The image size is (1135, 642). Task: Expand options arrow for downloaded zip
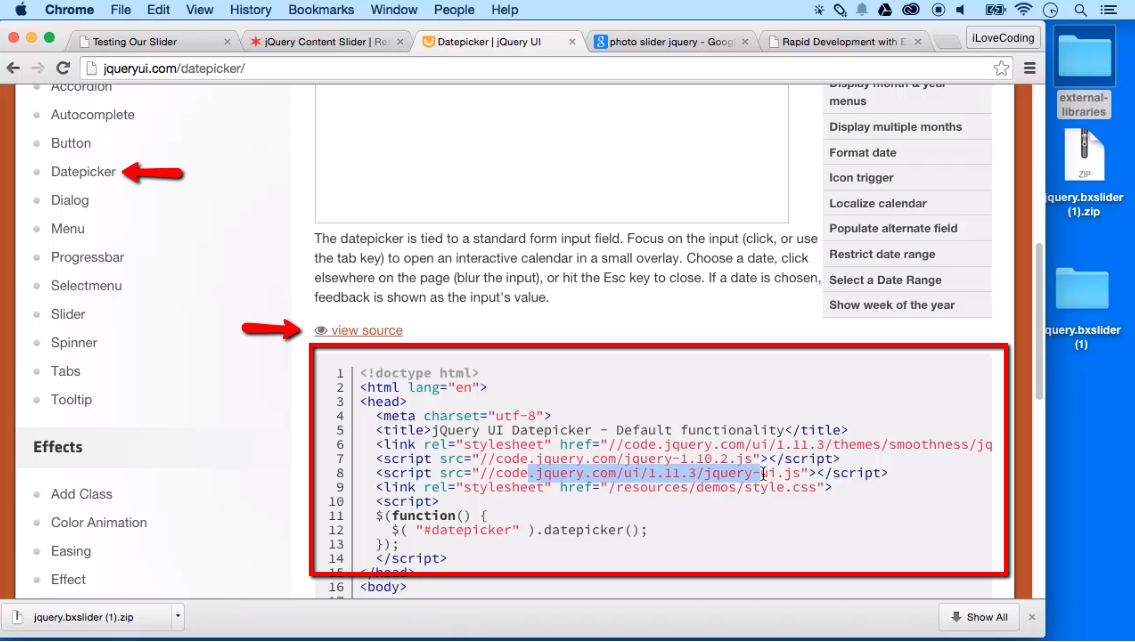tap(177, 617)
